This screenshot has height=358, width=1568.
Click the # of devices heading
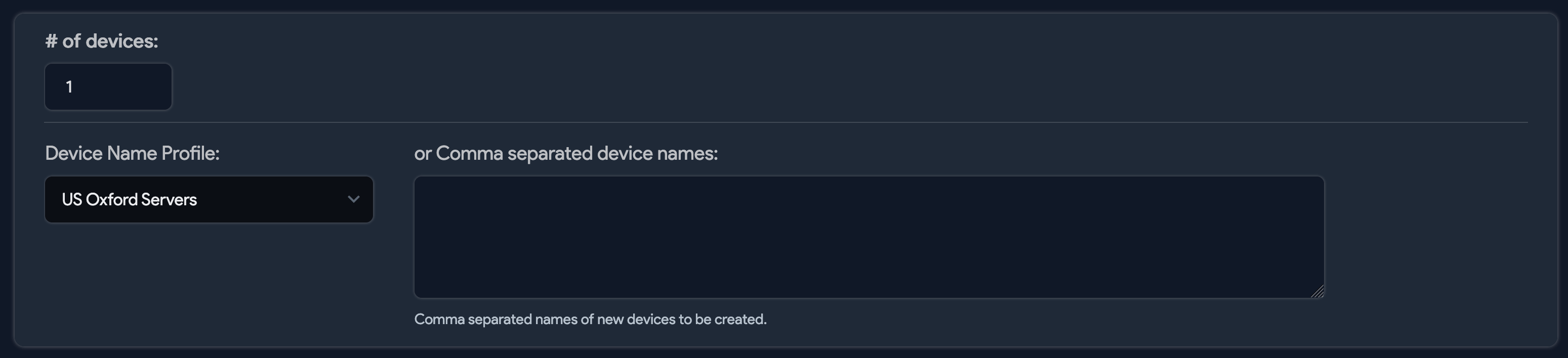(x=101, y=41)
